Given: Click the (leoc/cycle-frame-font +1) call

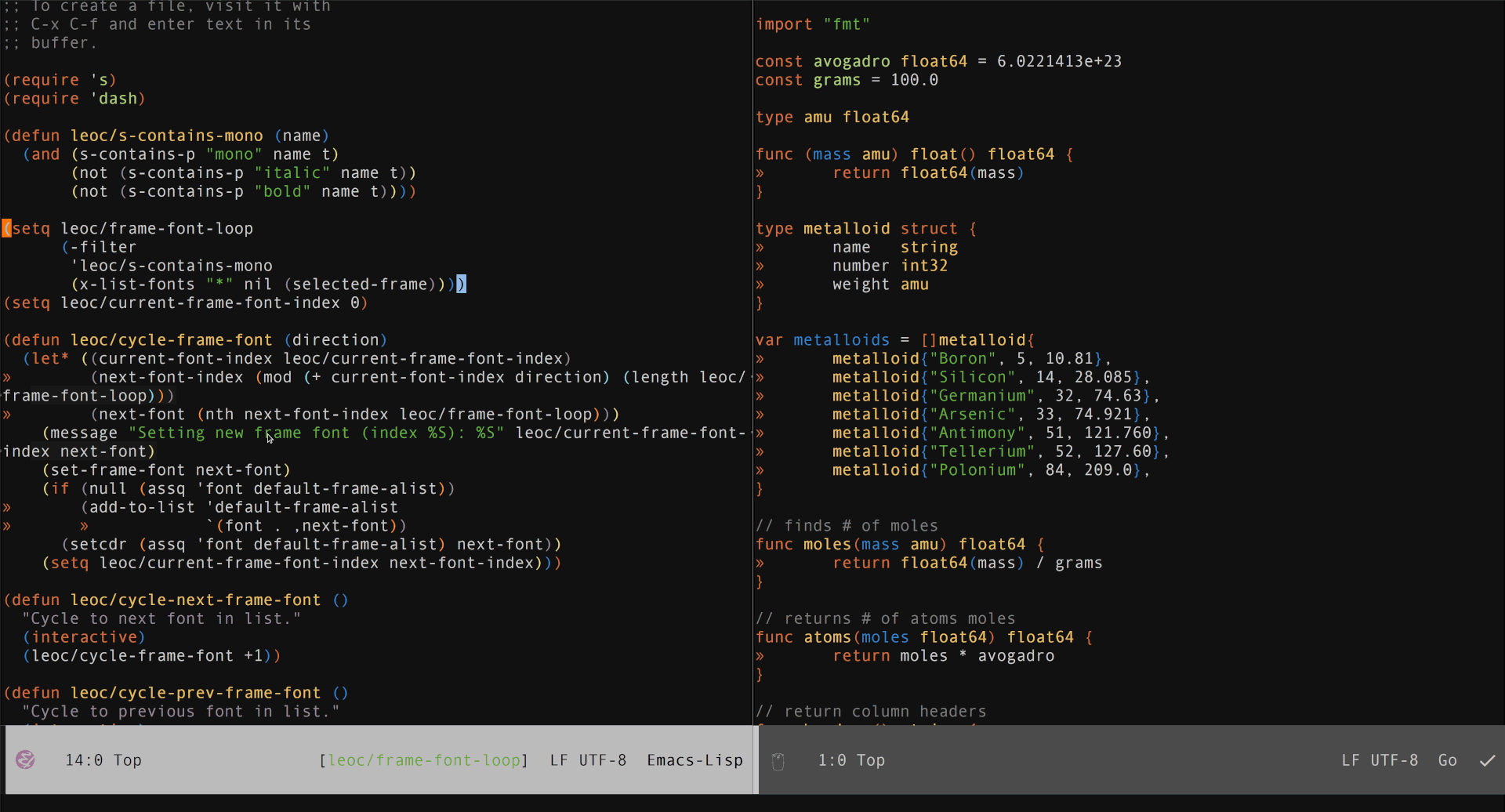Looking at the screenshot, I should coord(151,655).
